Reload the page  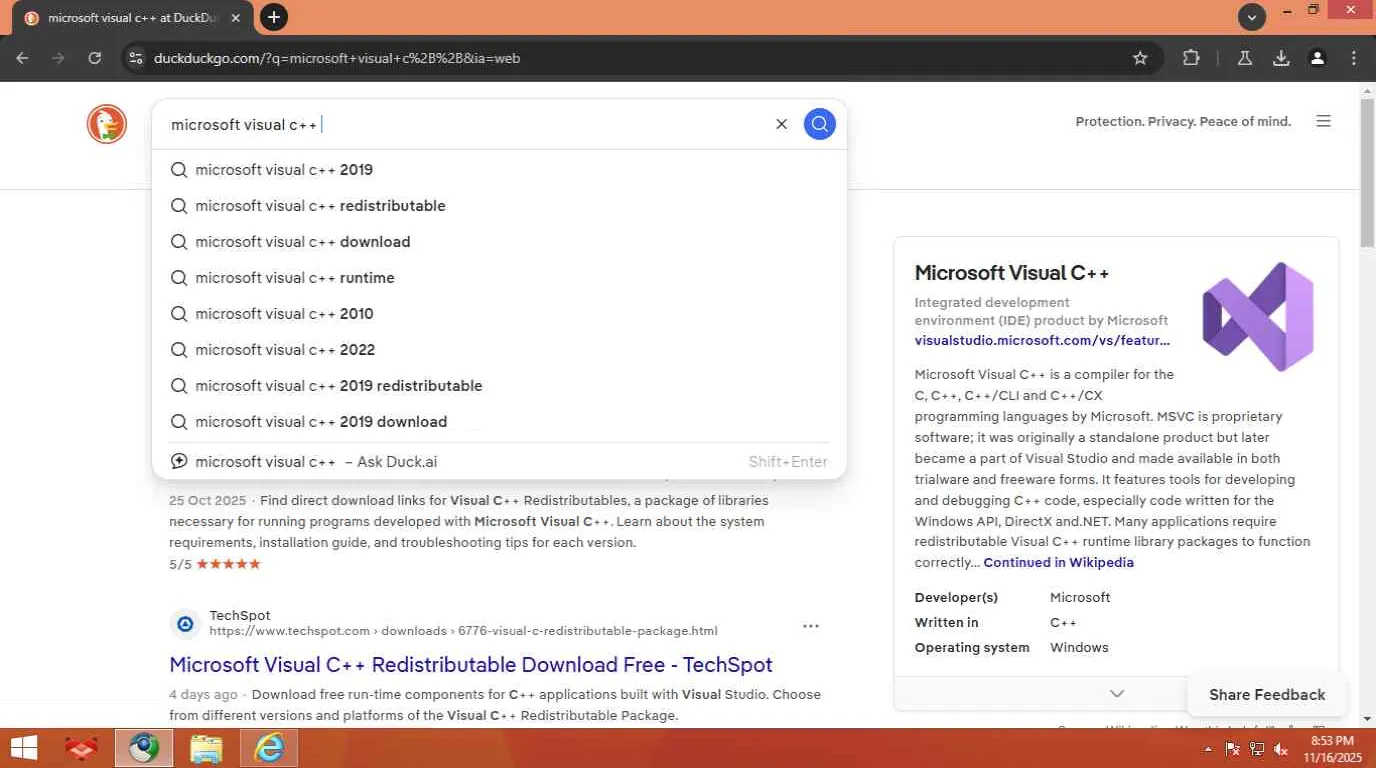click(x=95, y=58)
